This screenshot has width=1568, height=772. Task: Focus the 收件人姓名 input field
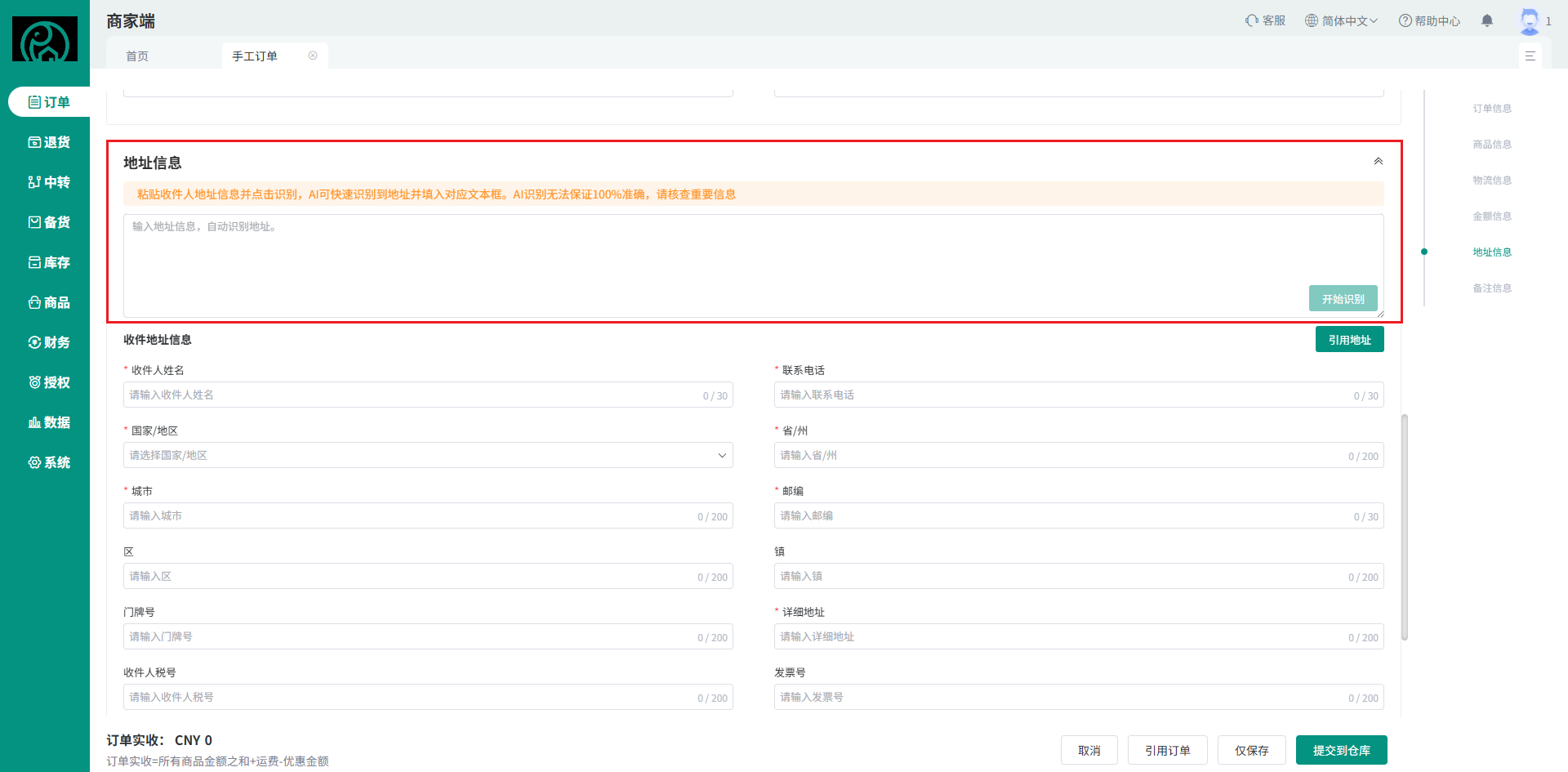point(428,395)
